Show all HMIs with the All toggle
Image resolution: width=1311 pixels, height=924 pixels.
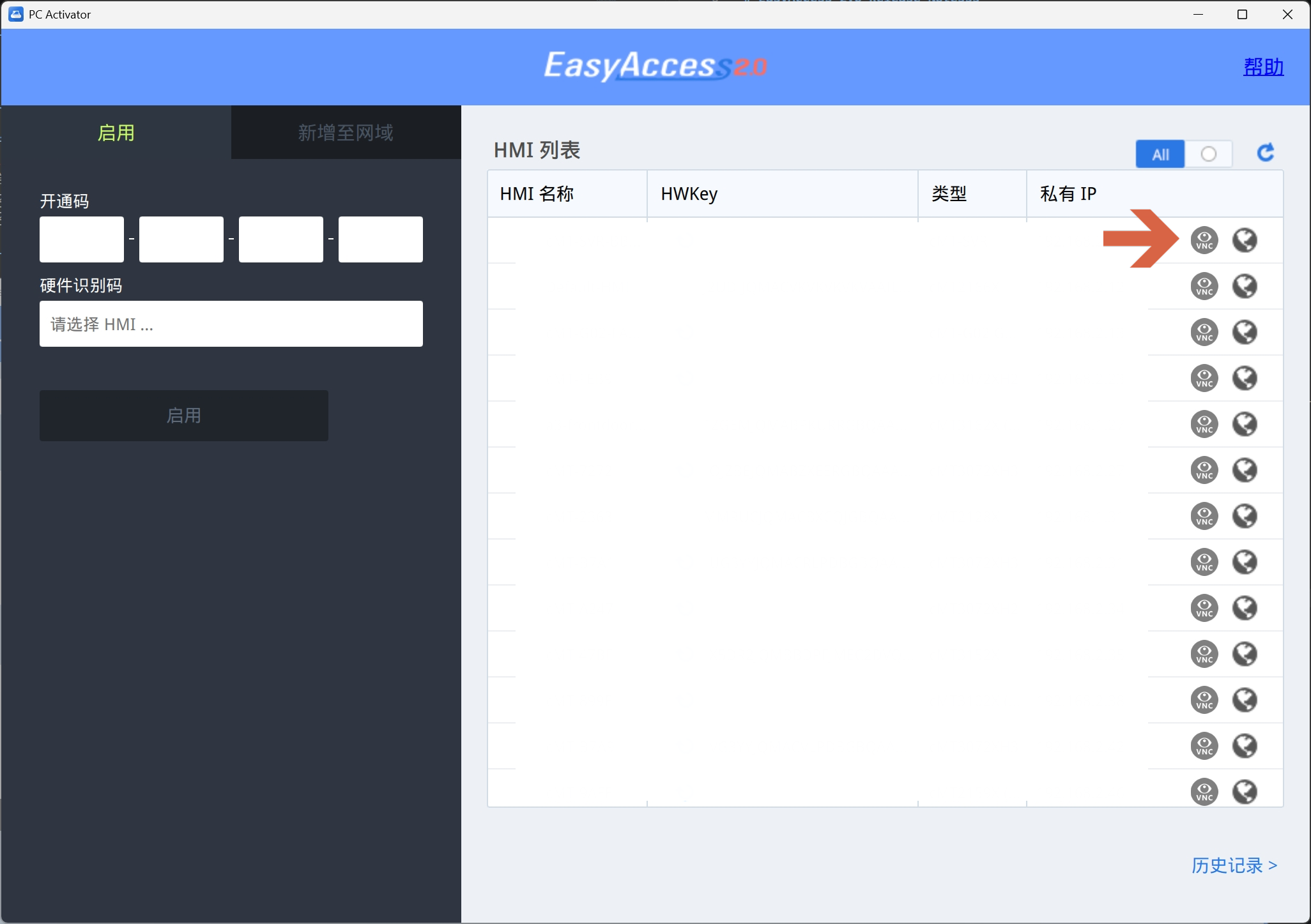point(1160,154)
